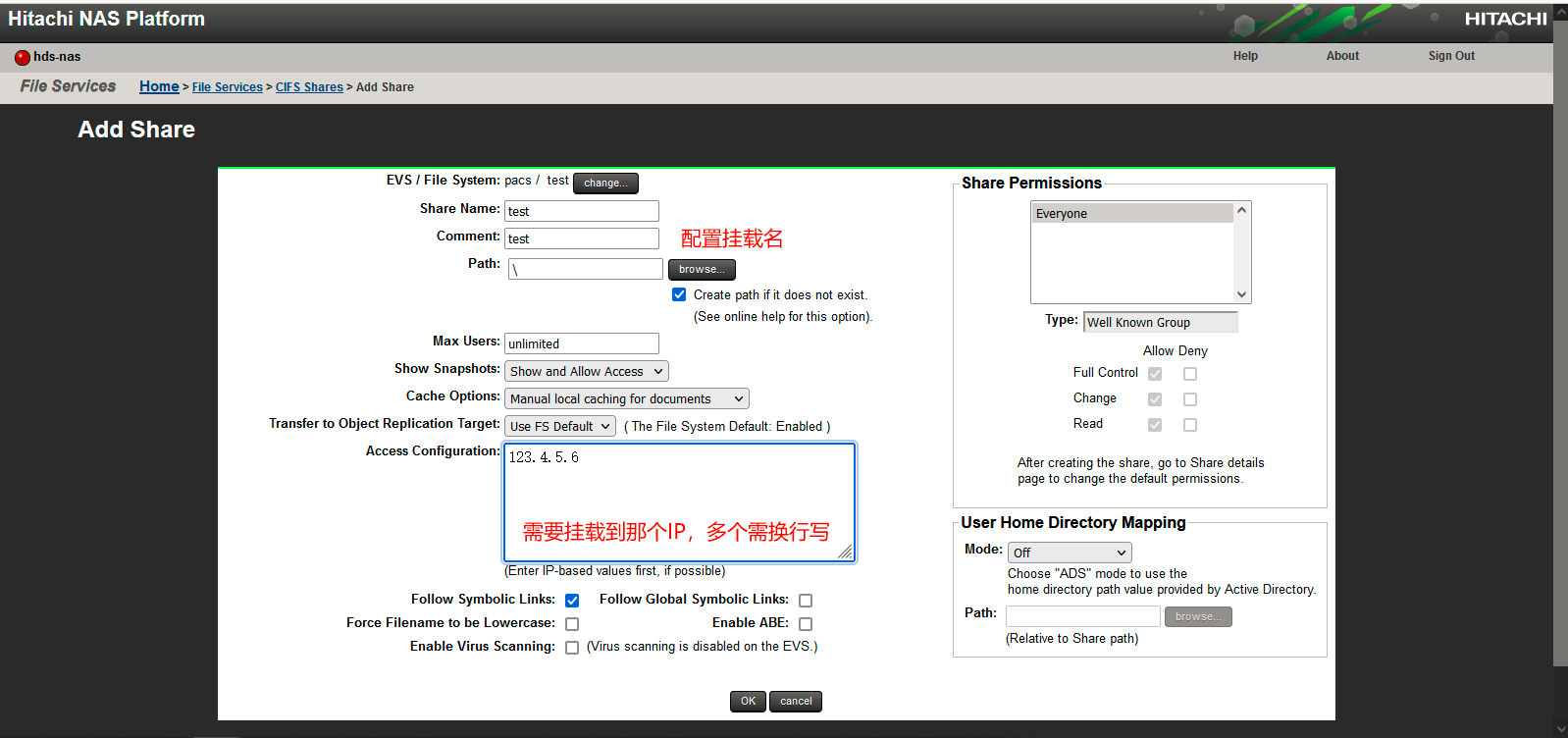Click the HITACHI logo in header
This screenshot has width=1568, height=738.
[1505, 19]
